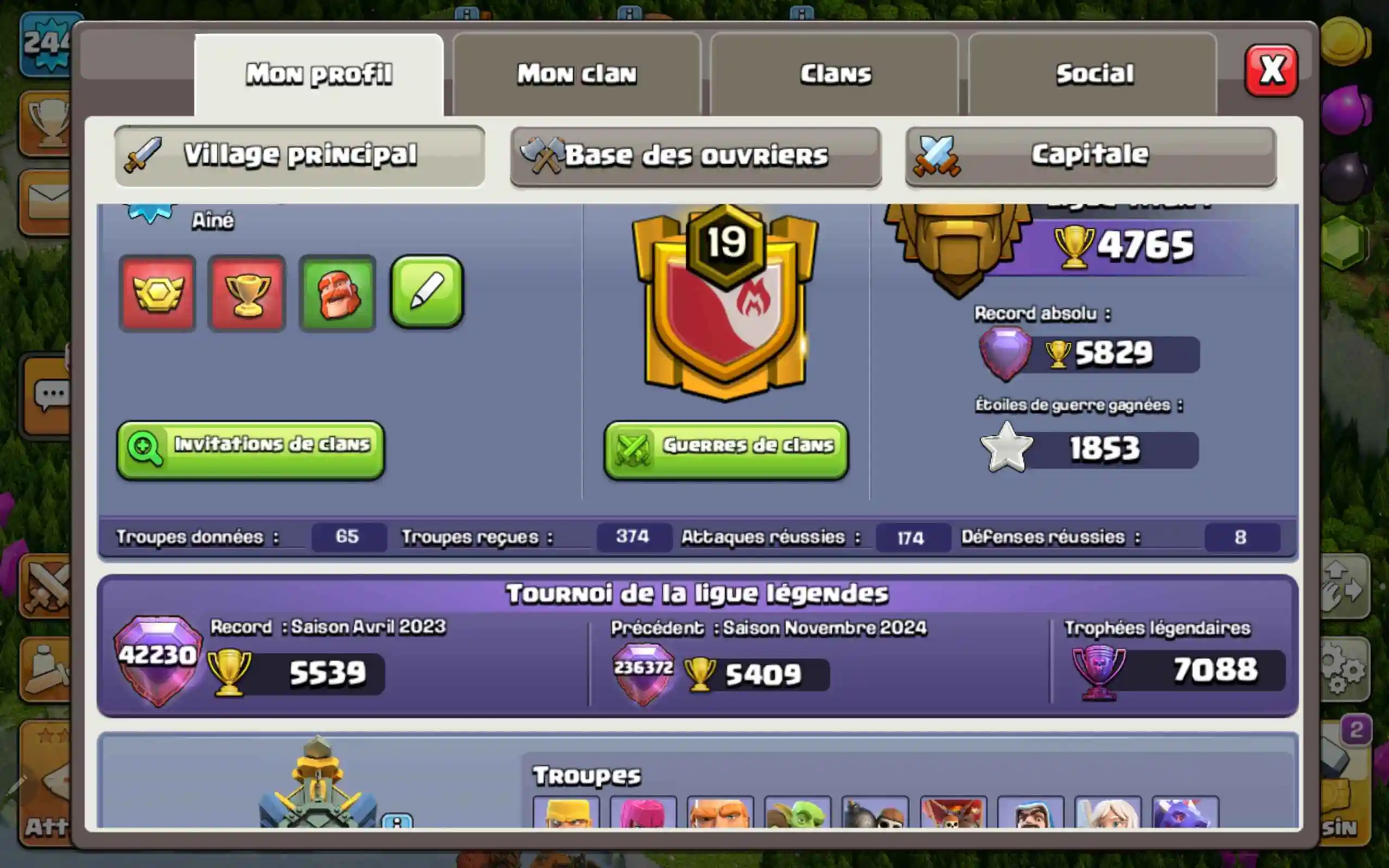The height and width of the screenshot is (868, 1389).
Task: Close the profile window with red X
Action: (1271, 71)
